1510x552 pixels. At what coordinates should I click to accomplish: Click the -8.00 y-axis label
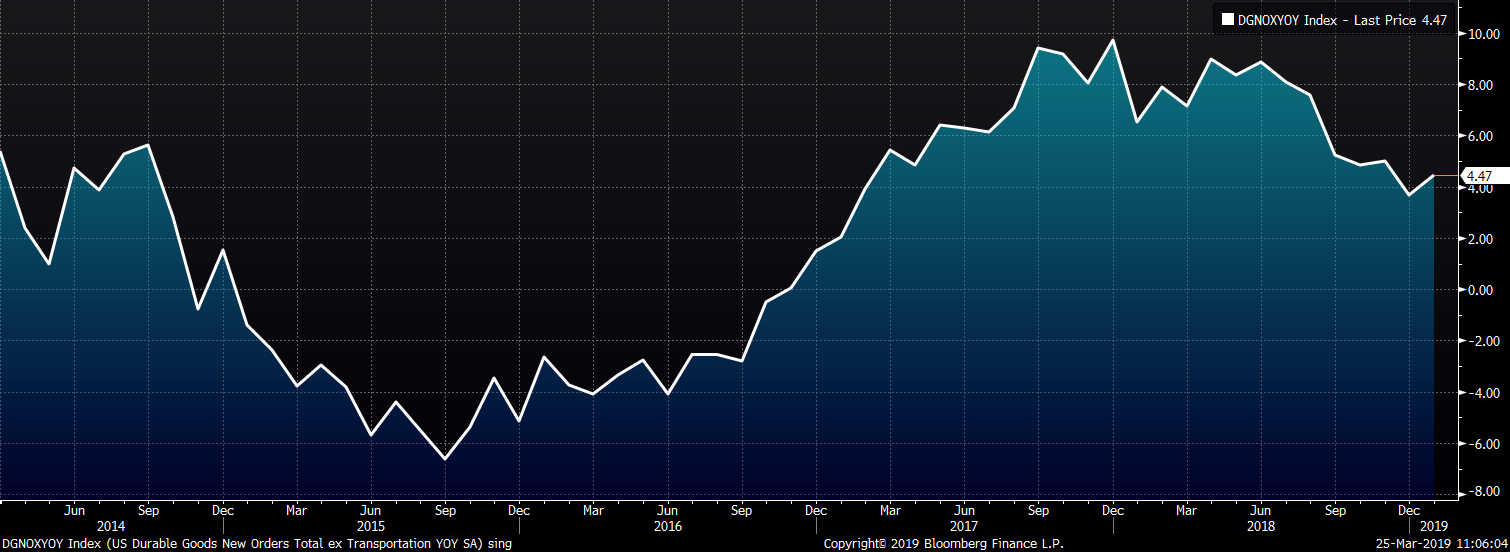1482,492
